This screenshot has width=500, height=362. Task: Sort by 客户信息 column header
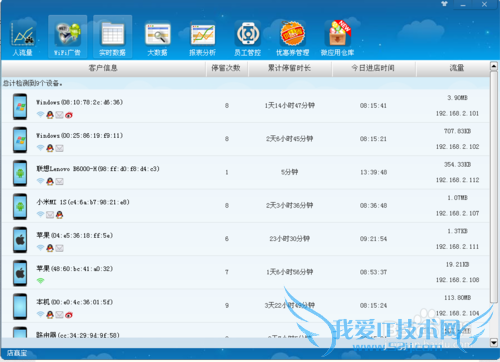103,68
